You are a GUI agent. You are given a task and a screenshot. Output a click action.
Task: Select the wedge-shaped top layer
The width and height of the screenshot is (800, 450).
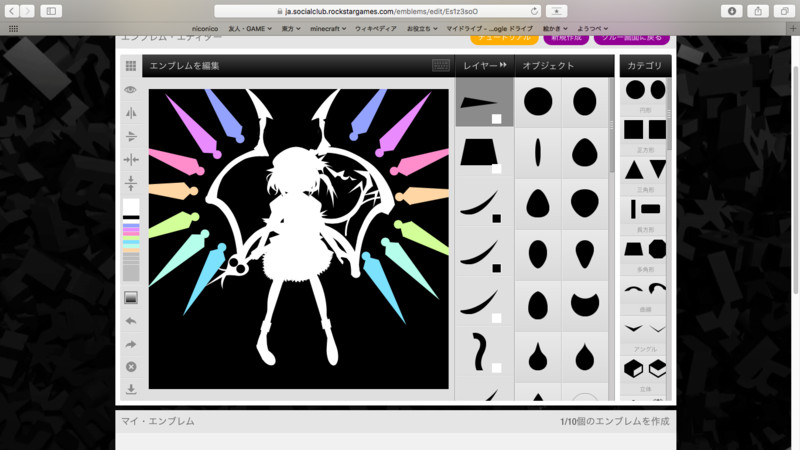[x=485, y=102]
